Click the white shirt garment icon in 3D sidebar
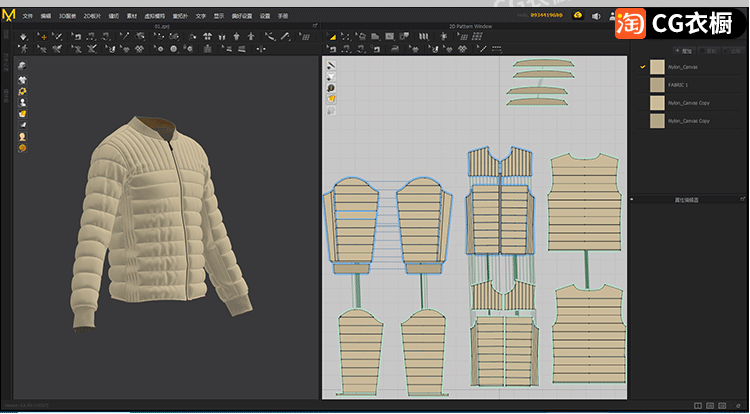Viewport: 750px width, 414px height. [x=22, y=78]
